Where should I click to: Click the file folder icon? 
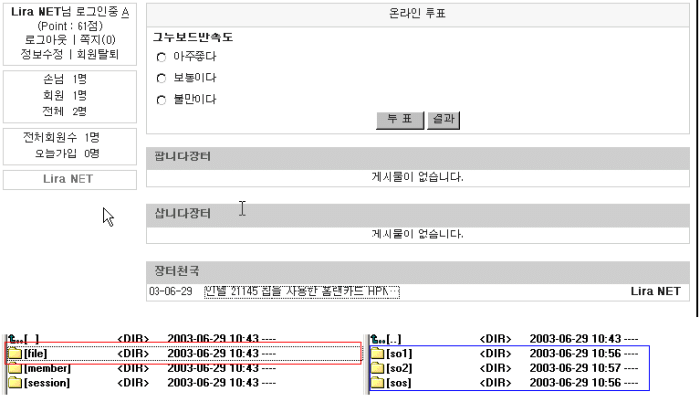[15, 353]
